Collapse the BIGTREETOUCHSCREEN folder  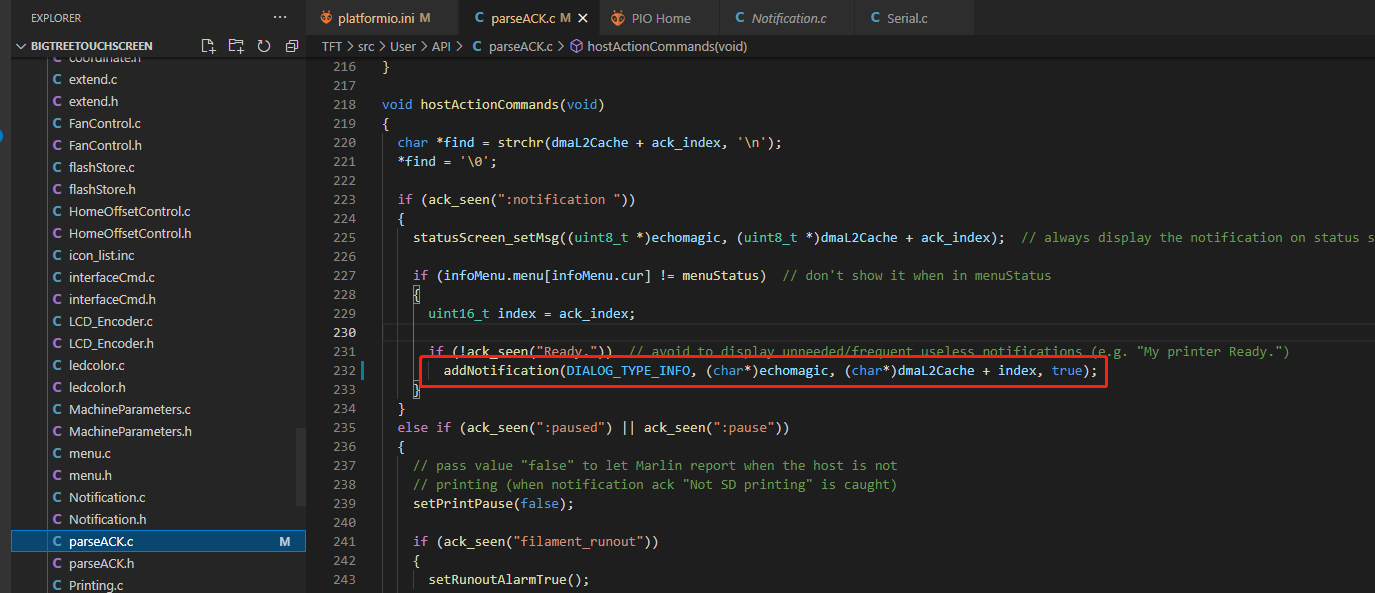click(20, 45)
